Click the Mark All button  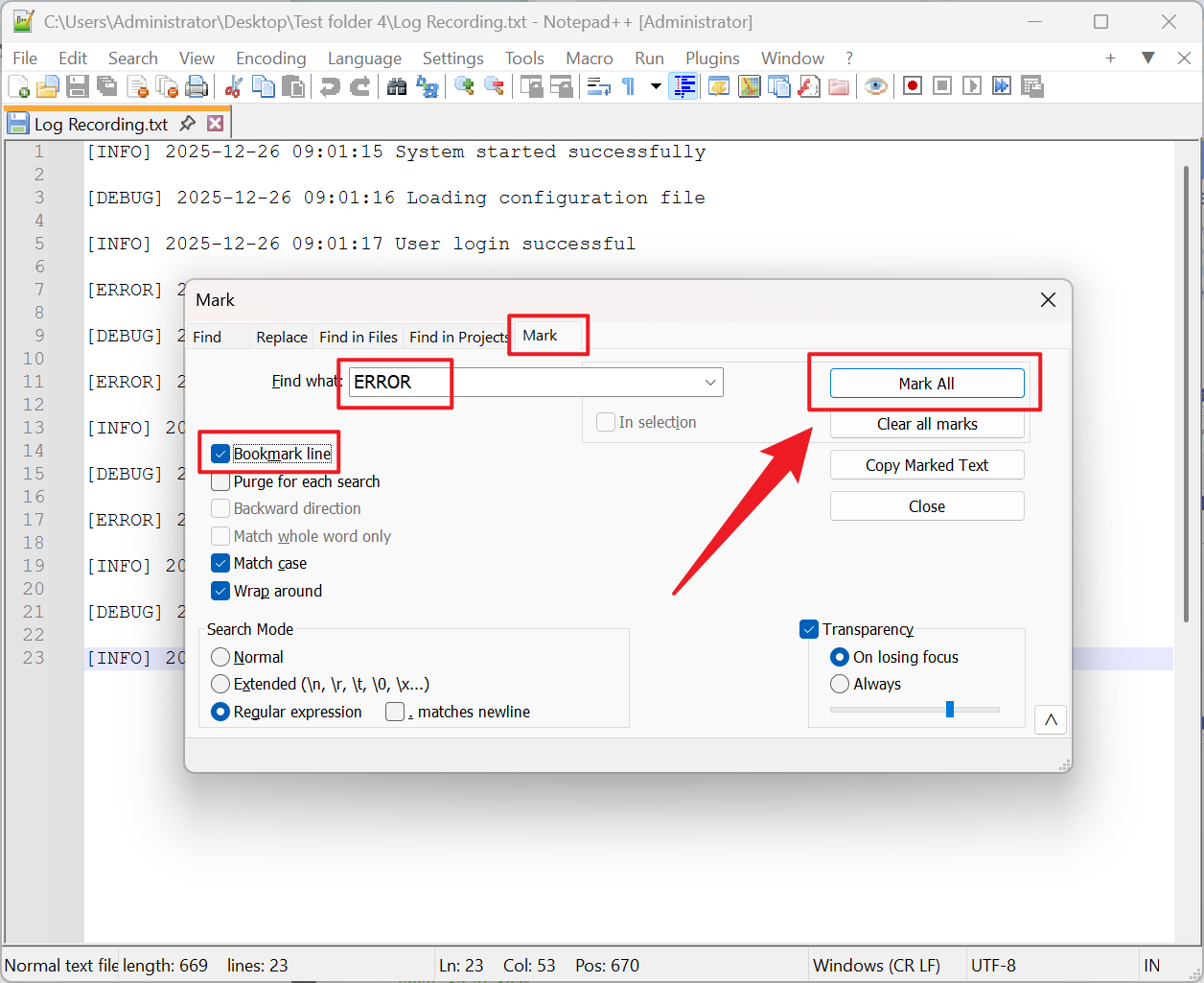(927, 384)
